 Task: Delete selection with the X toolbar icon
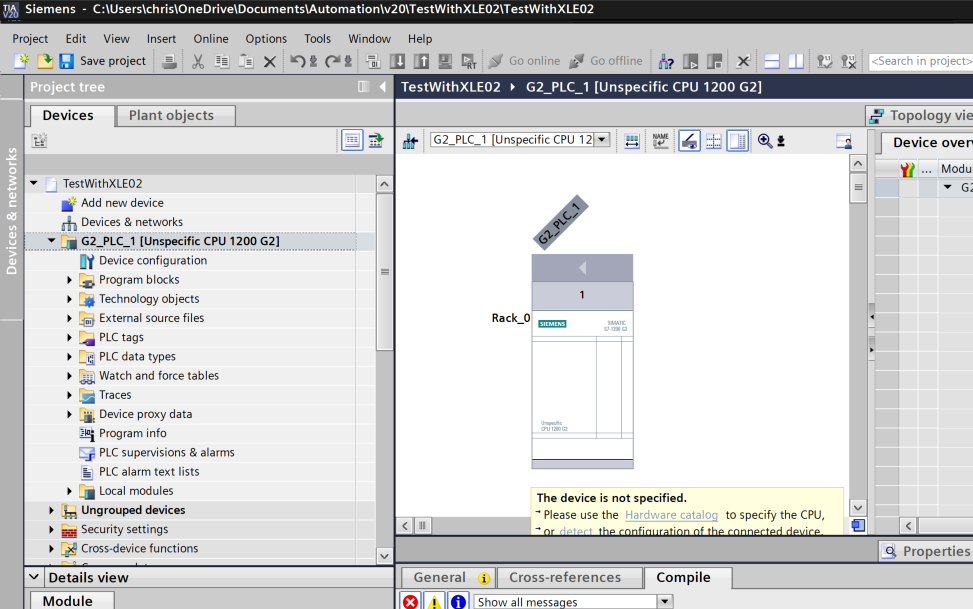pyautogui.click(x=269, y=61)
